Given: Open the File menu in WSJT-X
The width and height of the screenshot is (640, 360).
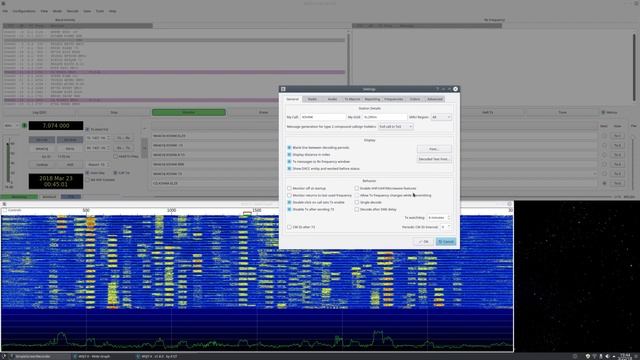Looking at the screenshot, I should pos(5,11).
